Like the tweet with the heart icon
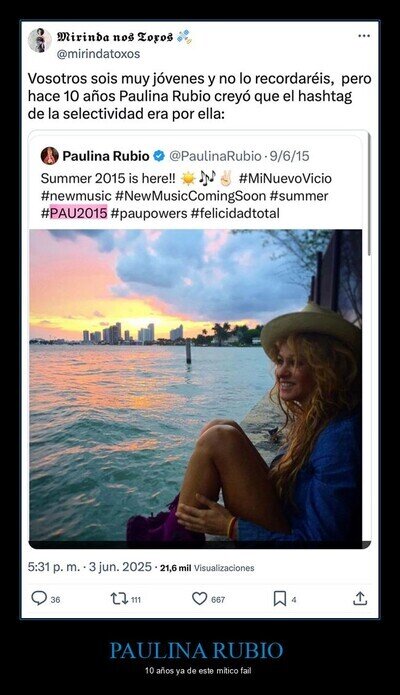 200,599
